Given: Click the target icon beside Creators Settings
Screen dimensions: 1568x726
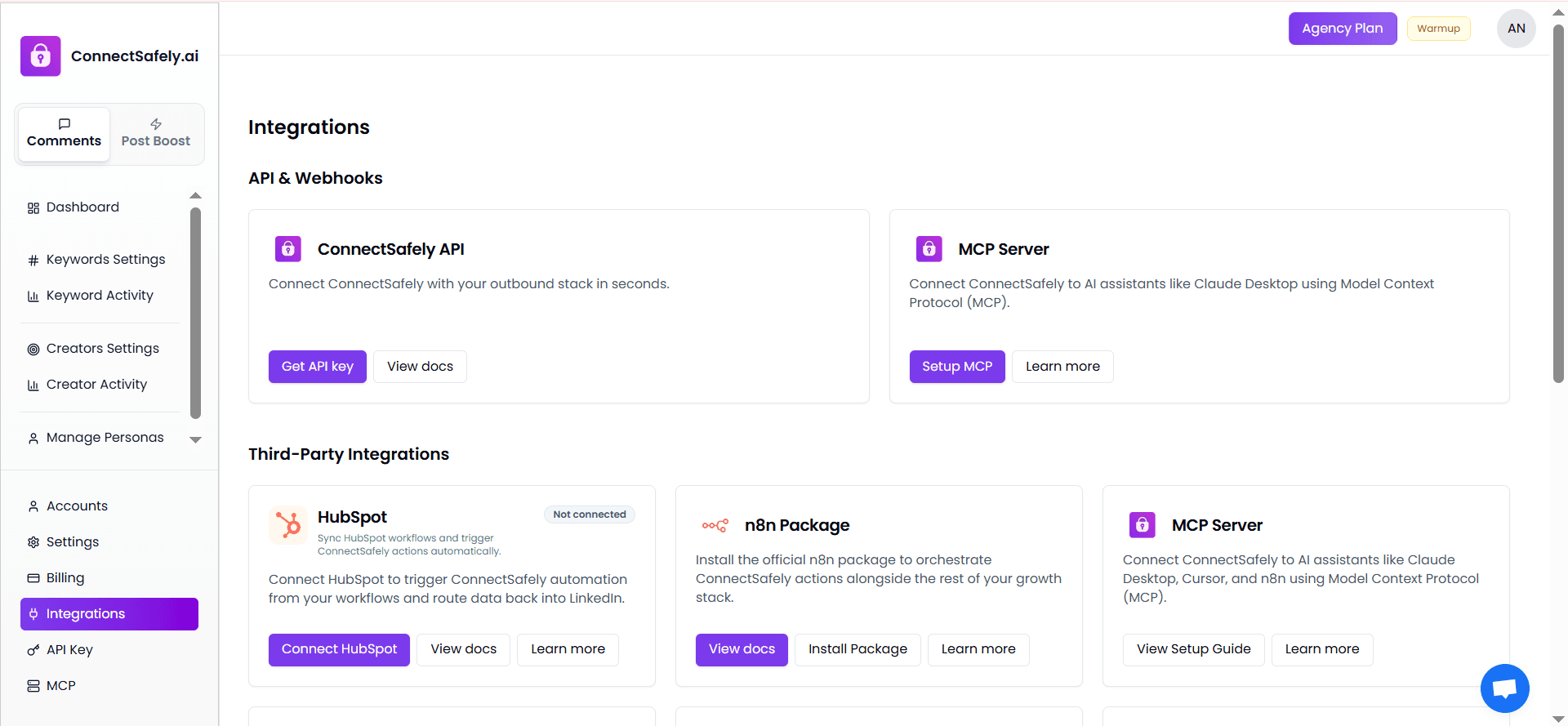Looking at the screenshot, I should (33, 349).
